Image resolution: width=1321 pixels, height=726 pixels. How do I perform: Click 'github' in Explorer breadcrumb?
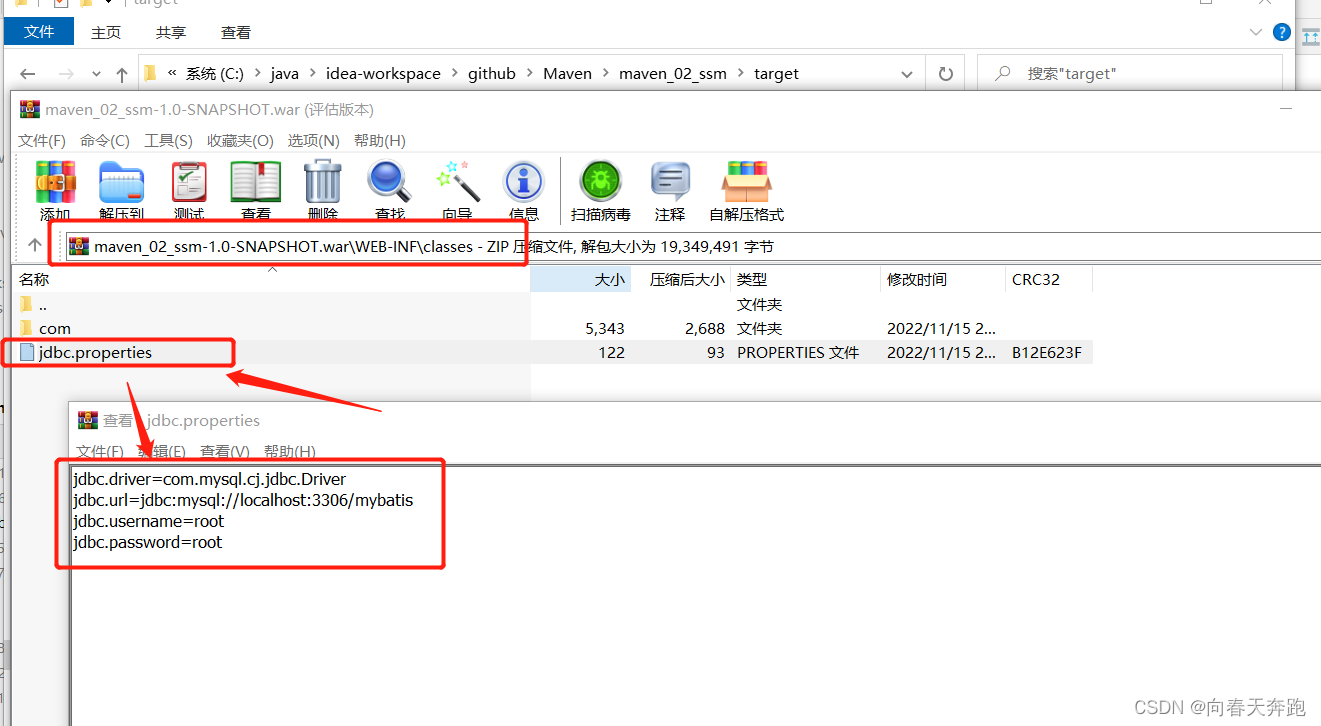[x=492, y=74]
